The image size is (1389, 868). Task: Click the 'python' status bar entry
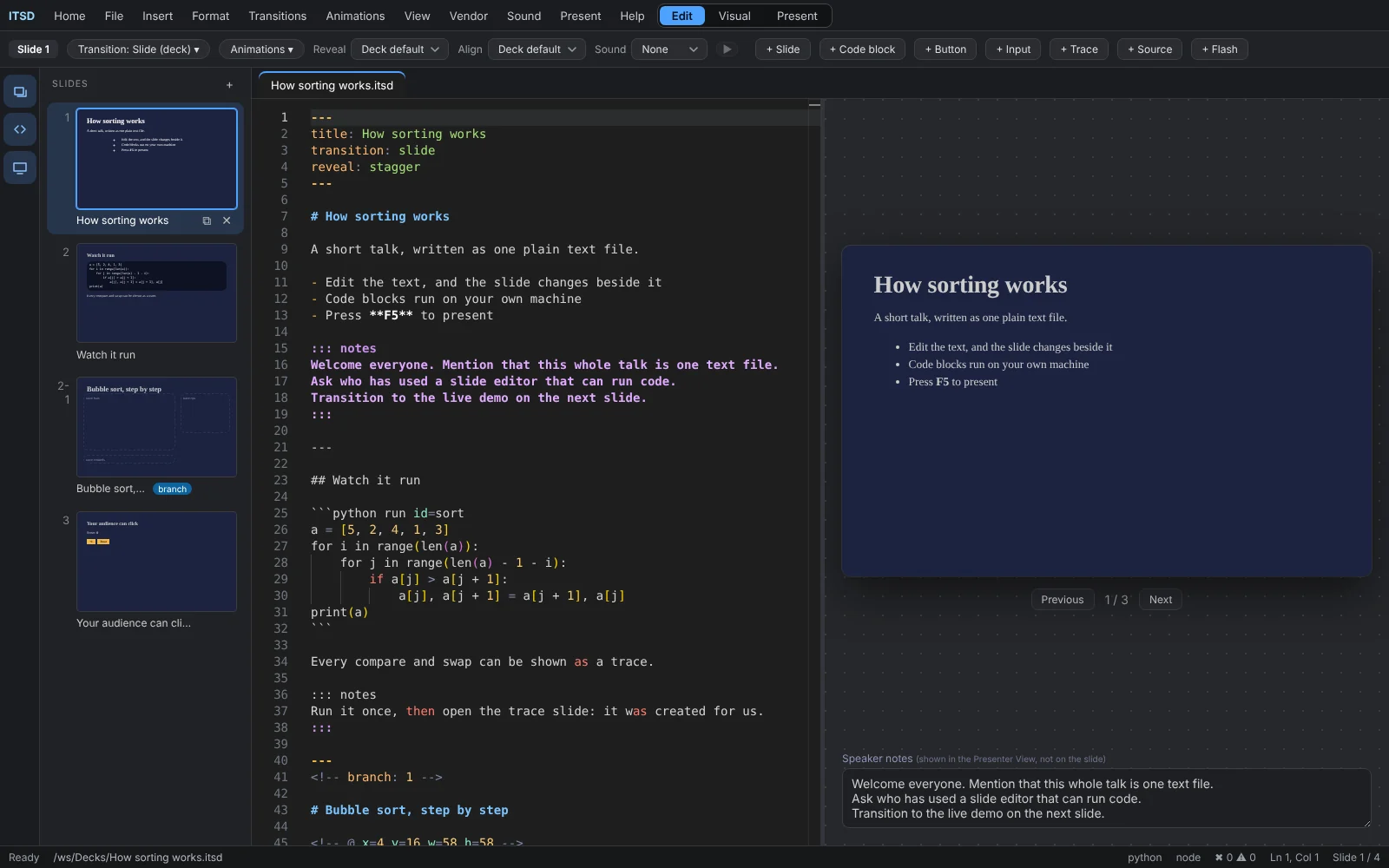(x=1144, y=858)
